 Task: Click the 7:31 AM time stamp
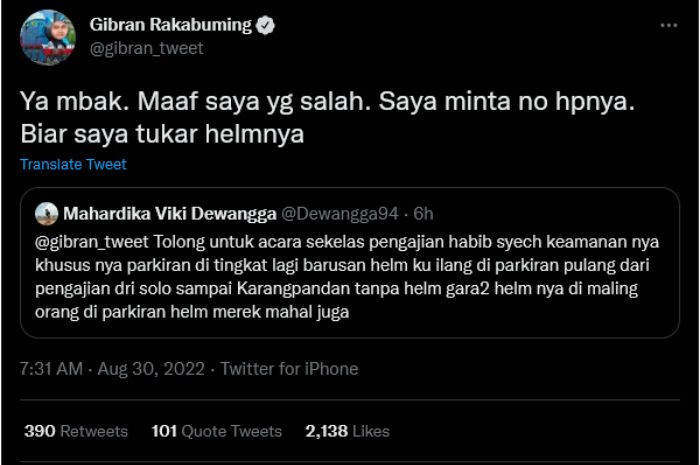pos(50,369)
